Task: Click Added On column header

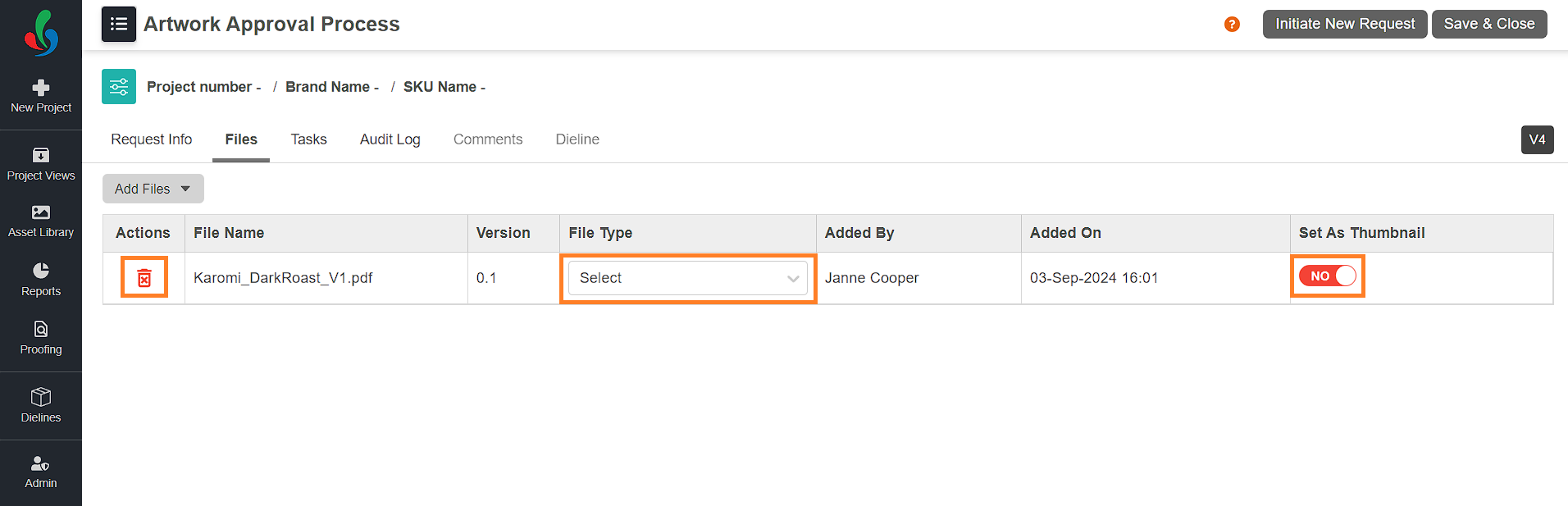Action: point(1065,233)
